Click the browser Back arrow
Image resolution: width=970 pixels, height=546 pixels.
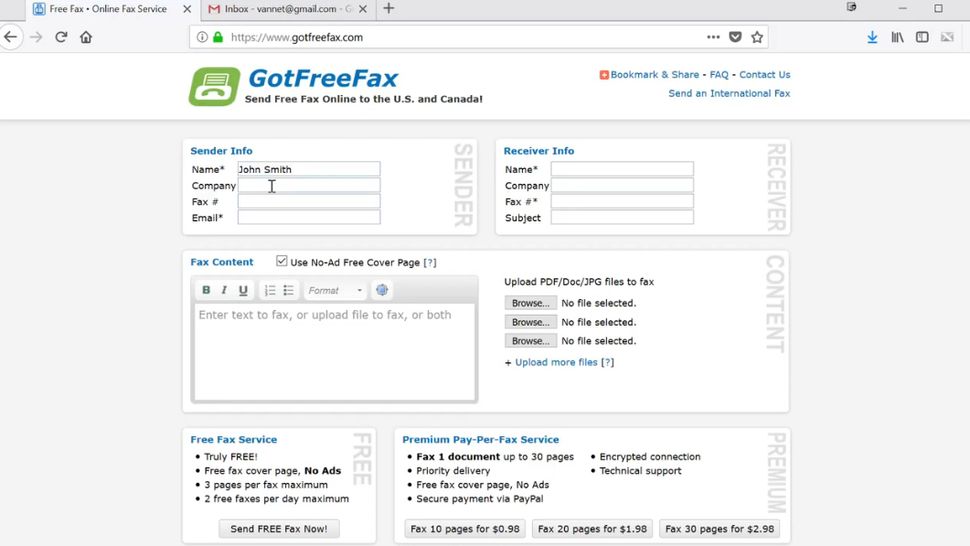tap(11, 37)
